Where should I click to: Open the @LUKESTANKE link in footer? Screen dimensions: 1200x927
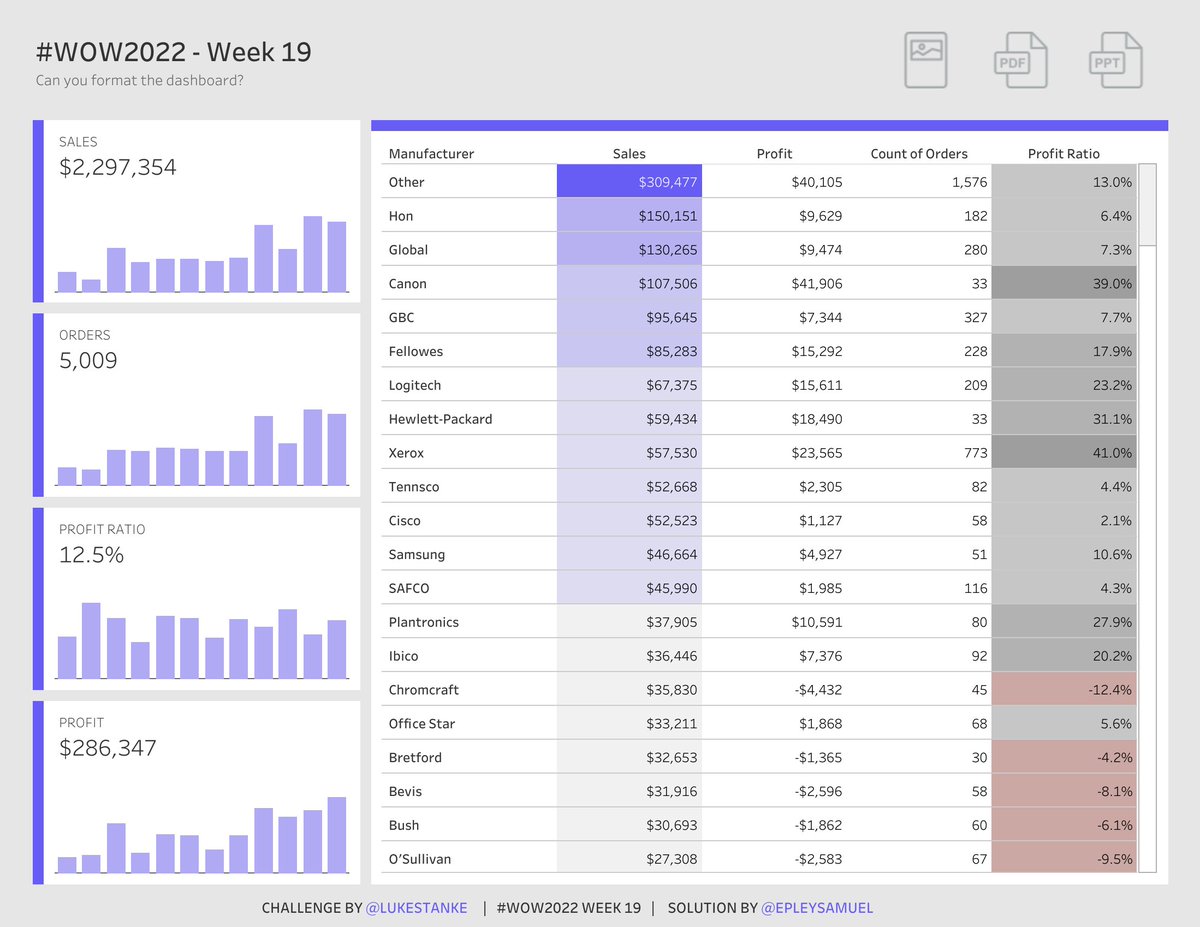[416, 908]
